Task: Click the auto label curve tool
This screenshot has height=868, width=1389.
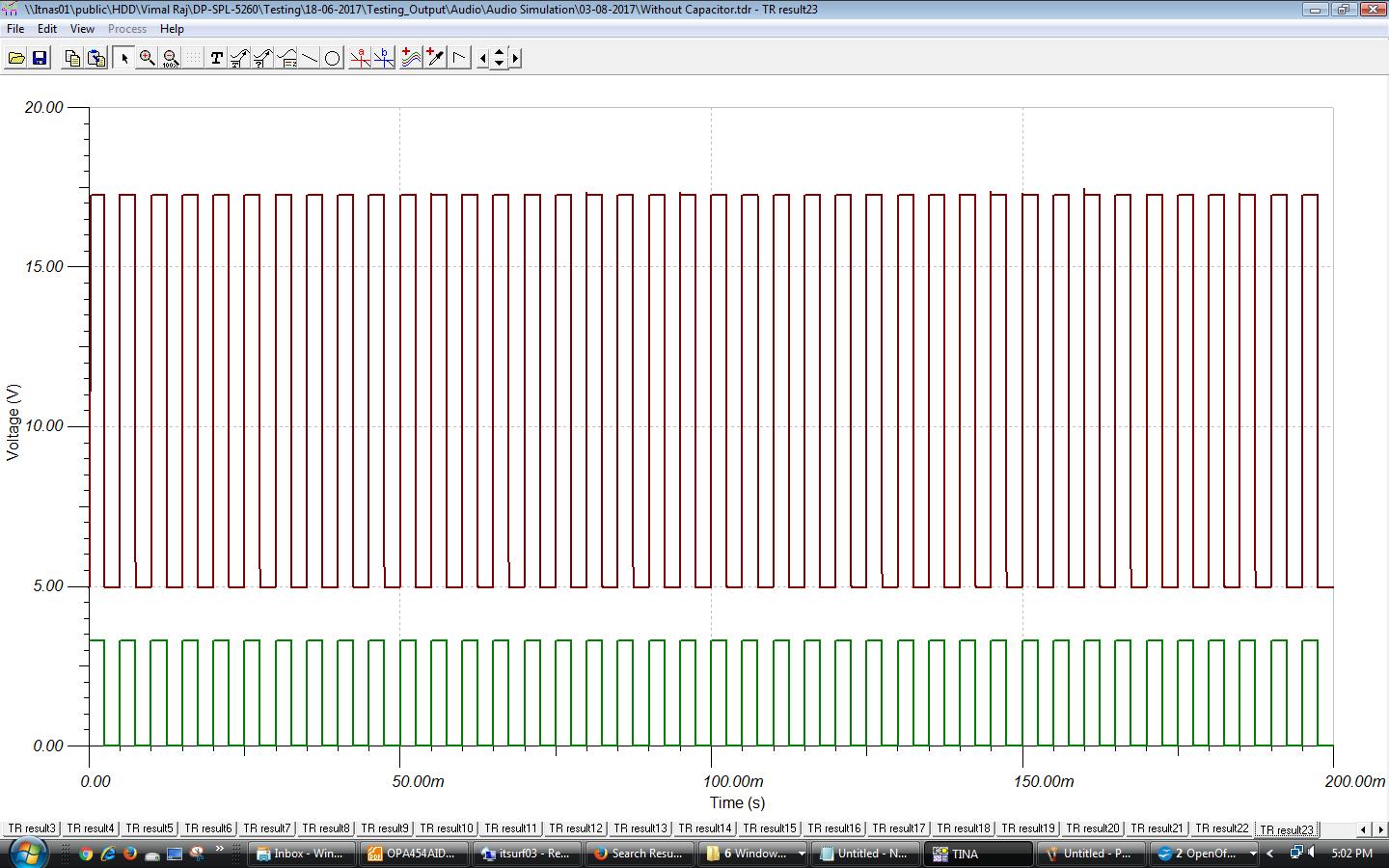Action: (240, 58)
